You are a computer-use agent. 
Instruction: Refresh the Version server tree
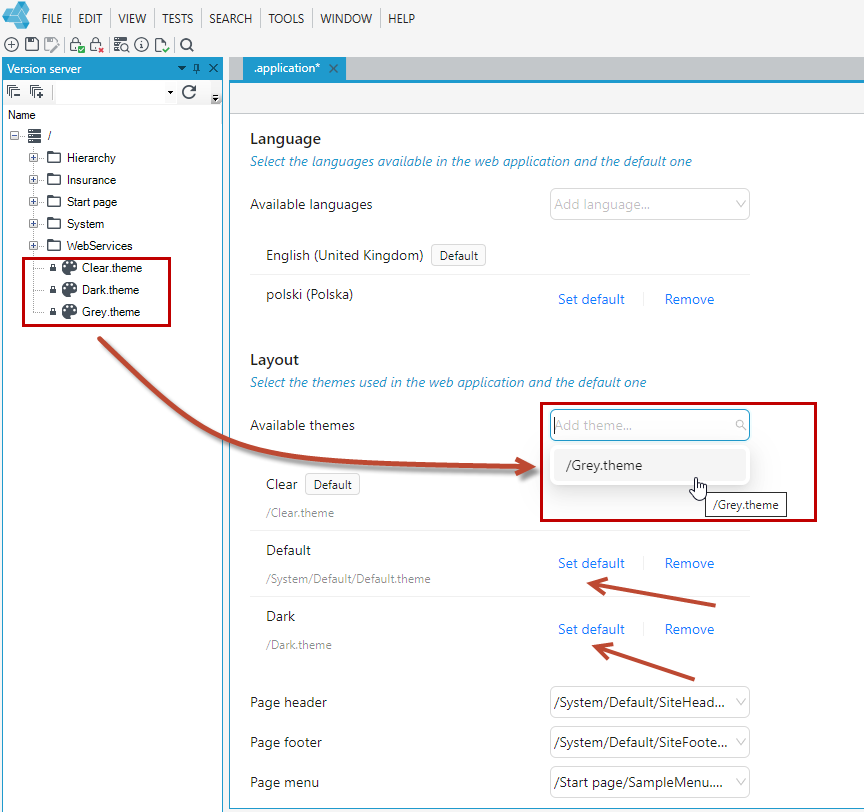pos(189,91)
